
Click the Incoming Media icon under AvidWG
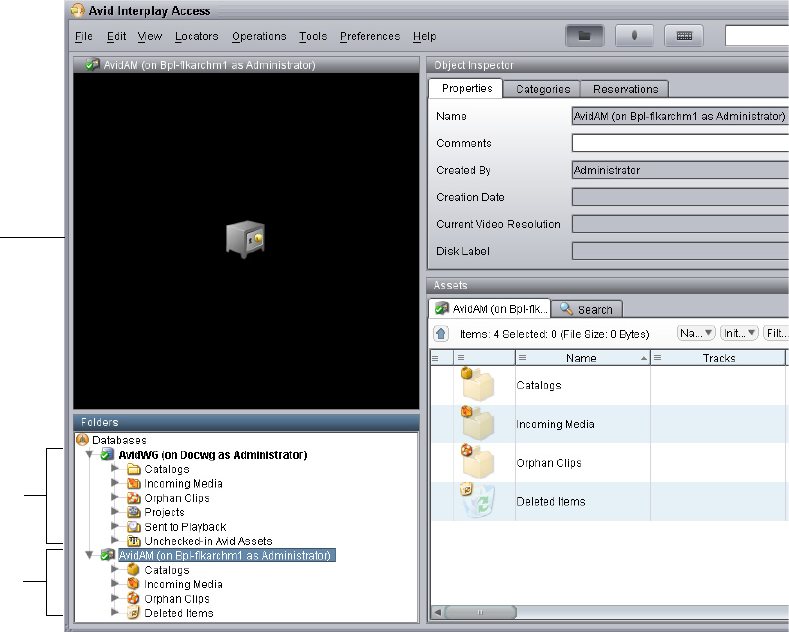tap(134, 483)
